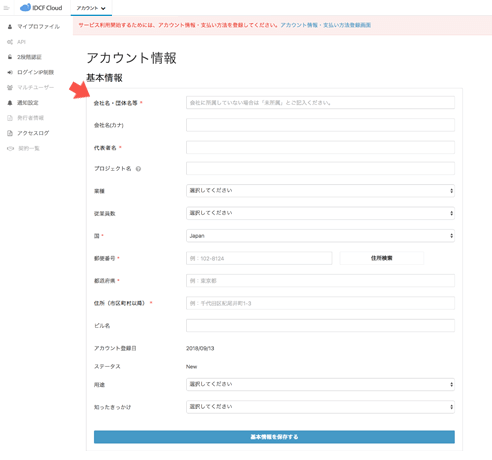The image size is (492, 460).
Task: Open the 知ったきっかけ dropdown
Action: [320, 407]
